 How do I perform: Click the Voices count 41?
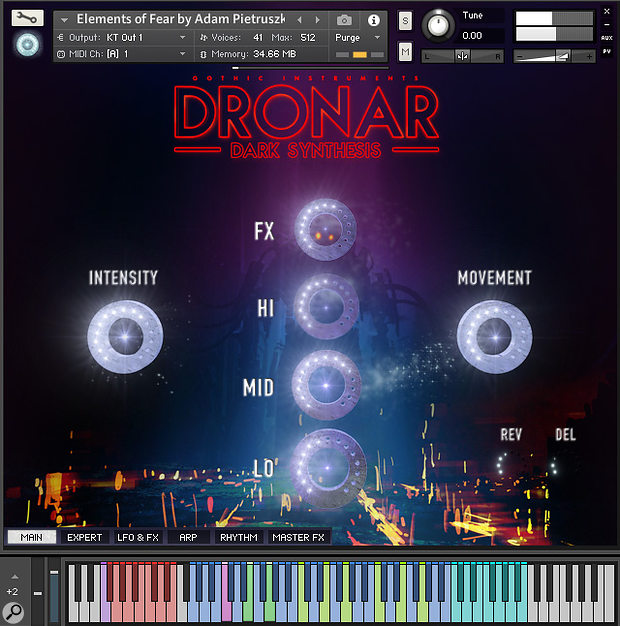(258, 38)
